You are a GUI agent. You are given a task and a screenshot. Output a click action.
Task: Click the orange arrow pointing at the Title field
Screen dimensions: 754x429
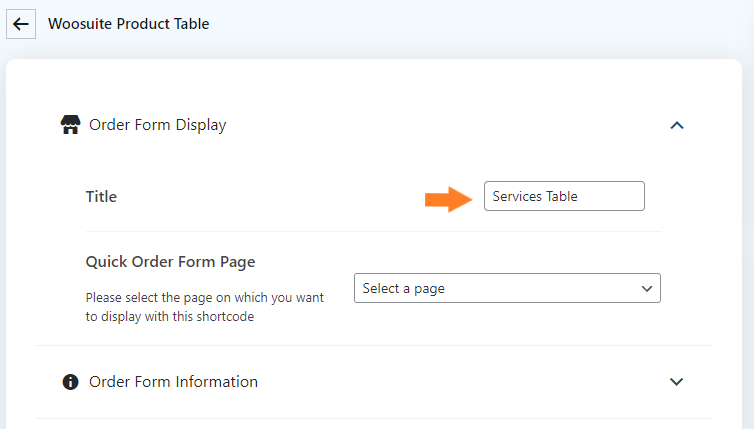[x=448, y=199]
